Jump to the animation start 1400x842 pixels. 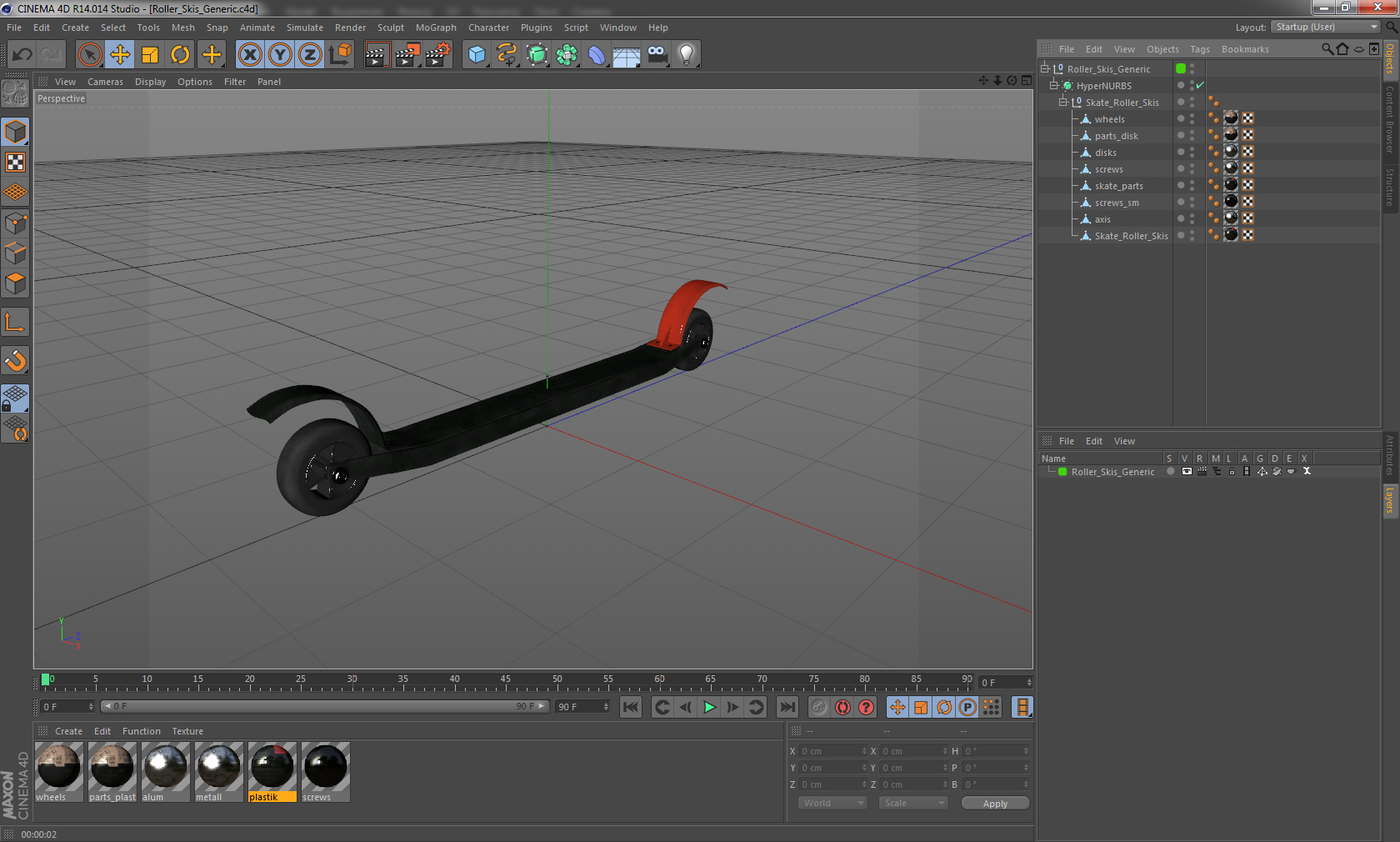631,707
